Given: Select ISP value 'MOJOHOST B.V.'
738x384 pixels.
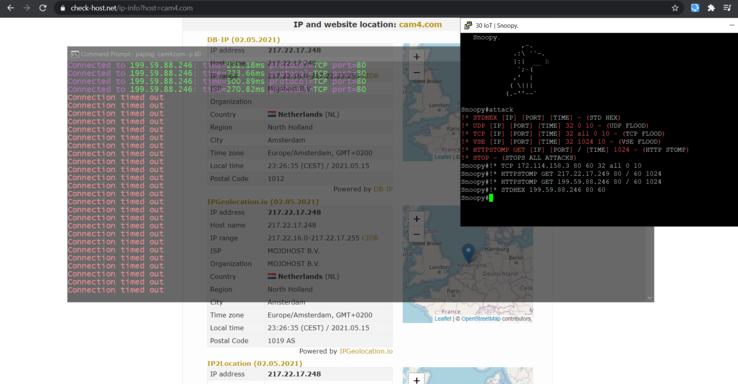Looking at the screenshot, I should point(293,251).
